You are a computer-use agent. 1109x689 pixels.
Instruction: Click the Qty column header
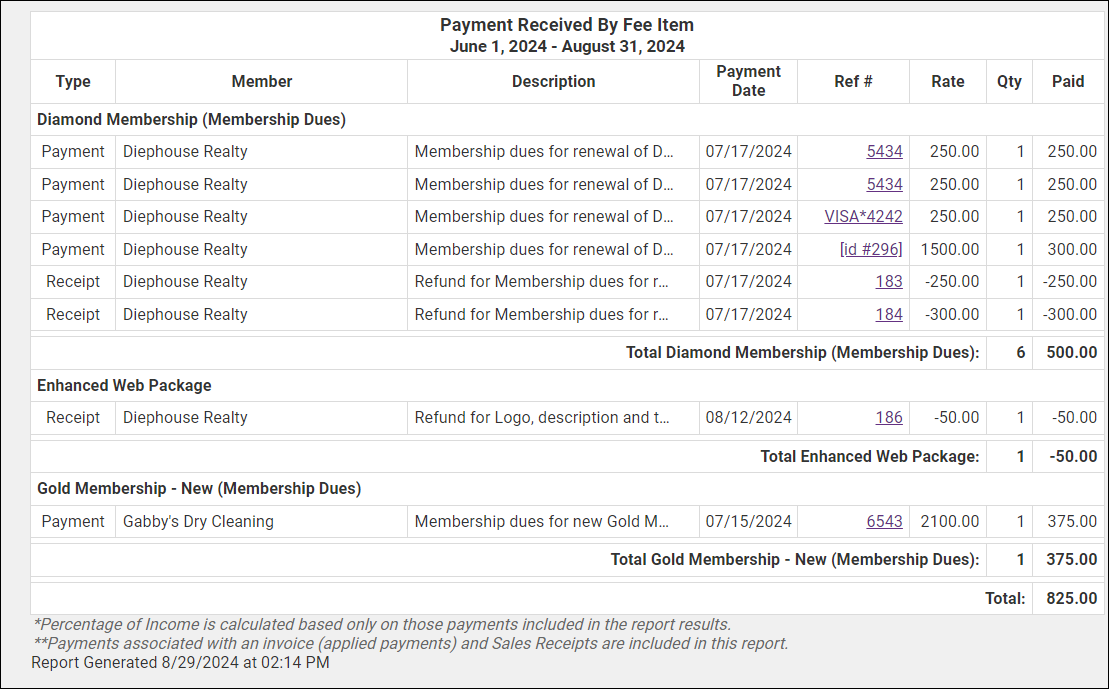1009,82
